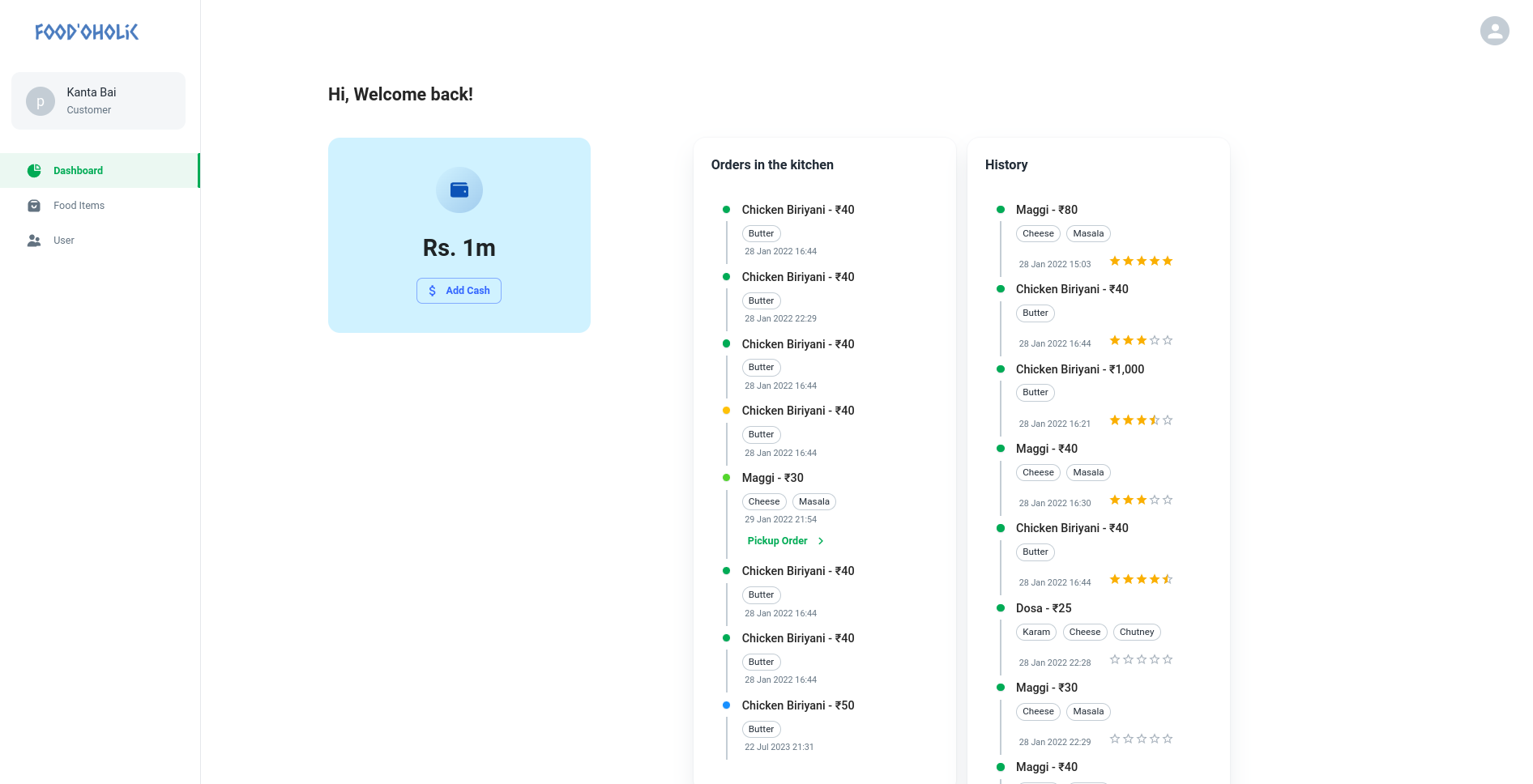
Task: Click the 29 Jan 2022 21:54 timestamp
Action: pyautogui.click(x=780, y=520)
